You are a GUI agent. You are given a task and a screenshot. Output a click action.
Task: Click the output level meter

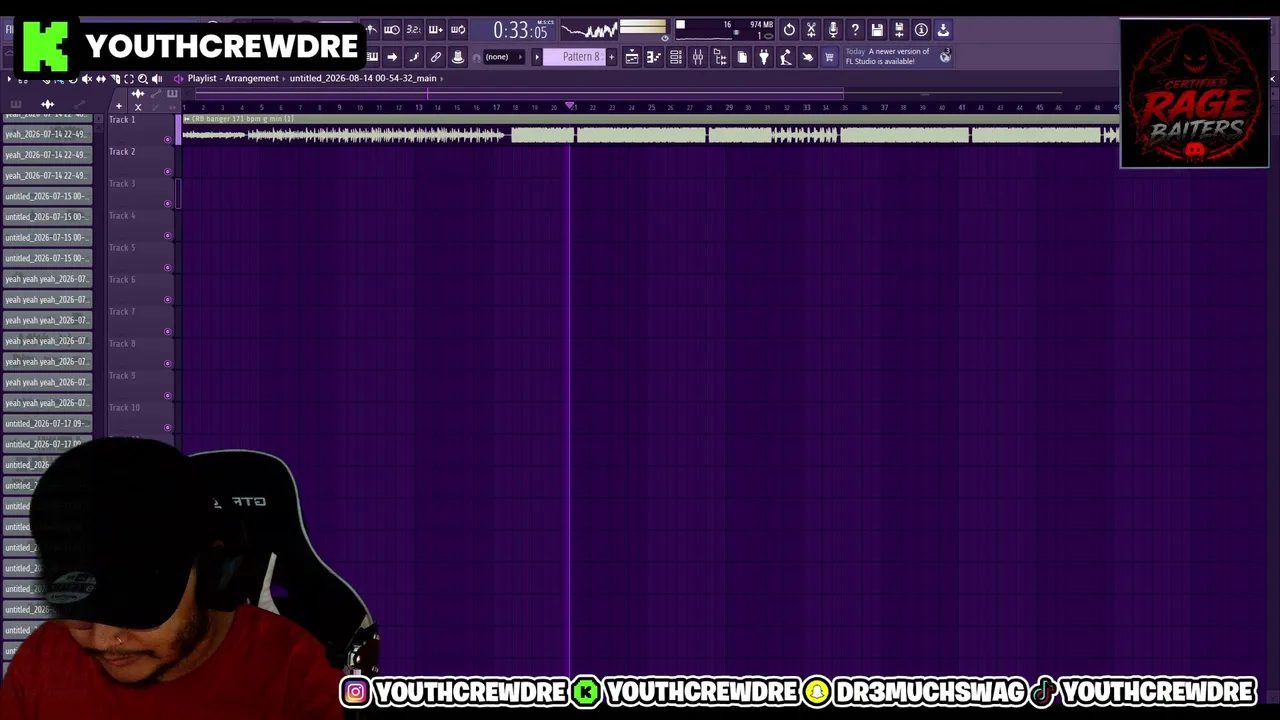[x=642, y=28]
